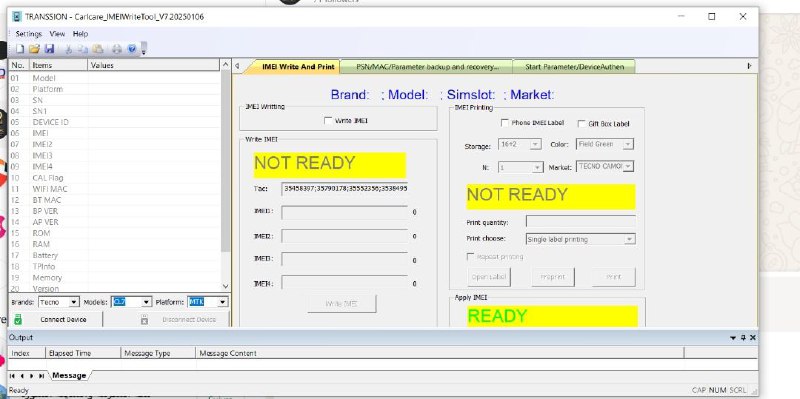Click the Tac input field

pos(344,189)
